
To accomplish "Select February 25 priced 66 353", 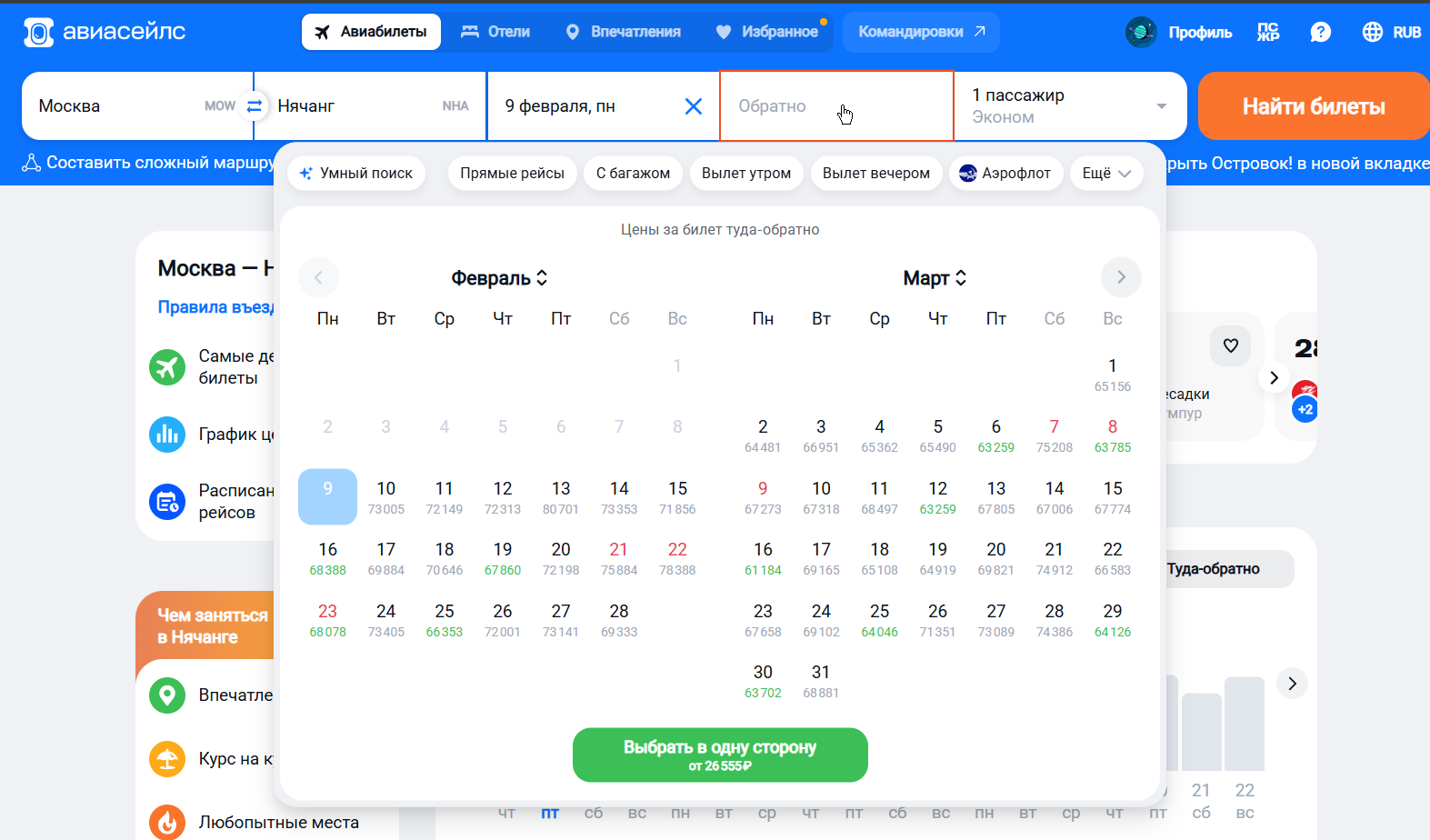I will pyautogui.click(x=445, y=620).
